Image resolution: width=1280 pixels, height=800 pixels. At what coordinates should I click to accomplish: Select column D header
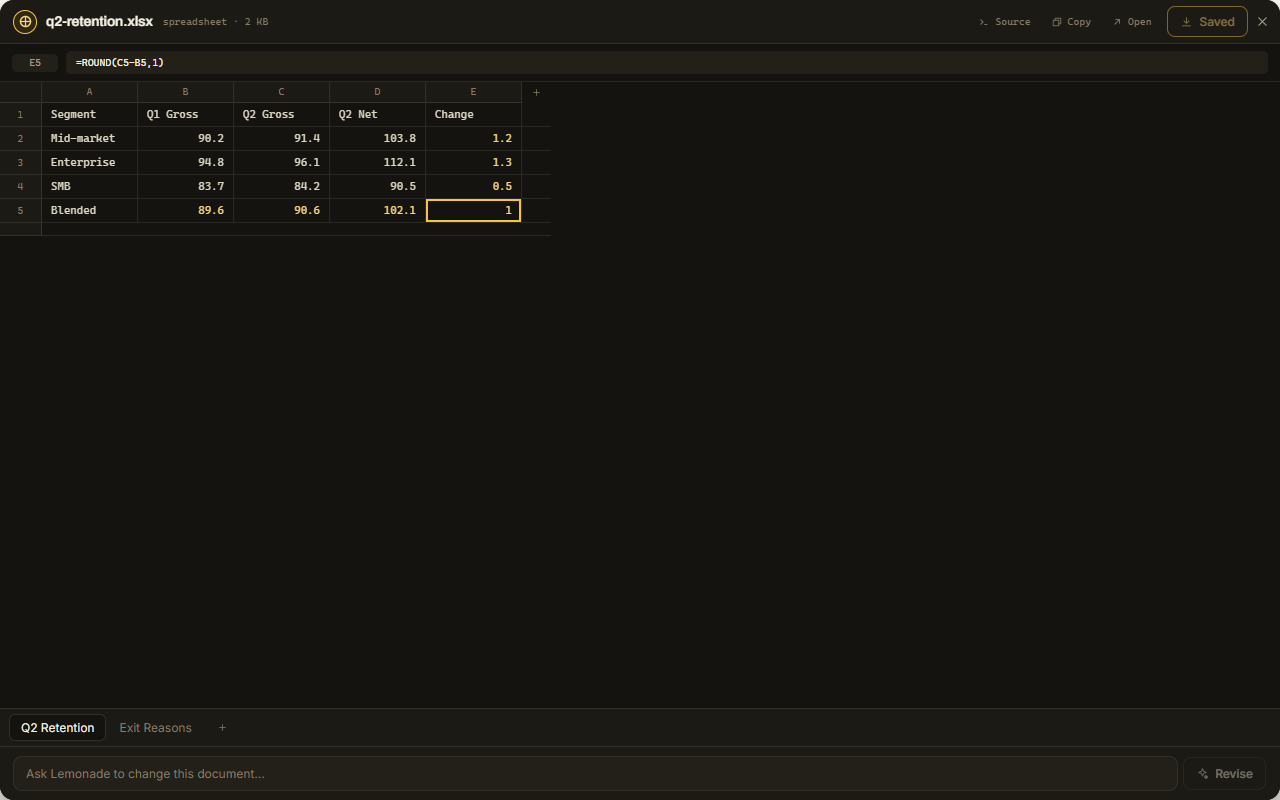[x=377, y=92]
